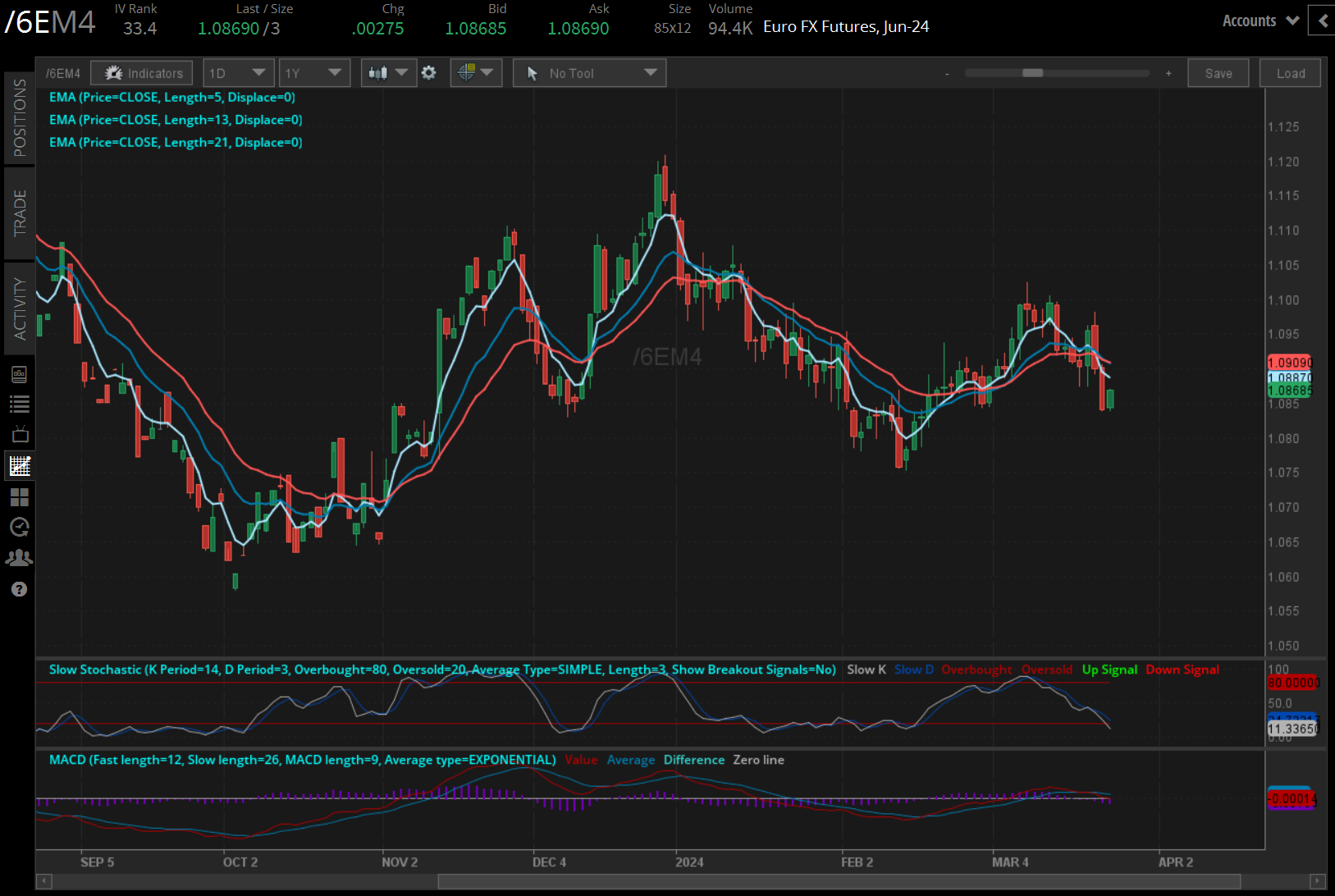Open the chart view icon in sidebar
This screenshot has height=896, width=1335.
tap(20, 465)
